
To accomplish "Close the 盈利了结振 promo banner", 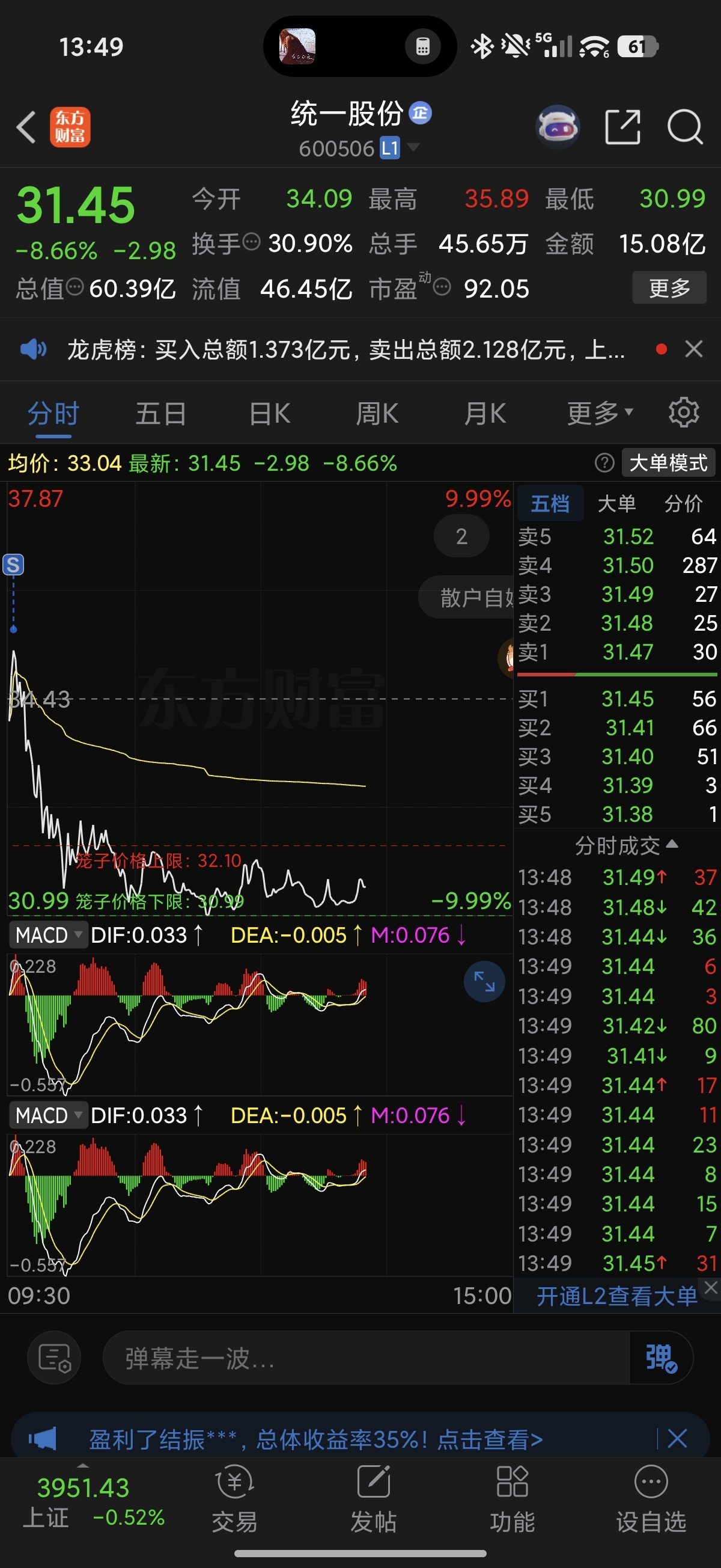I will pyautogui.click(x=677, y=1439).
